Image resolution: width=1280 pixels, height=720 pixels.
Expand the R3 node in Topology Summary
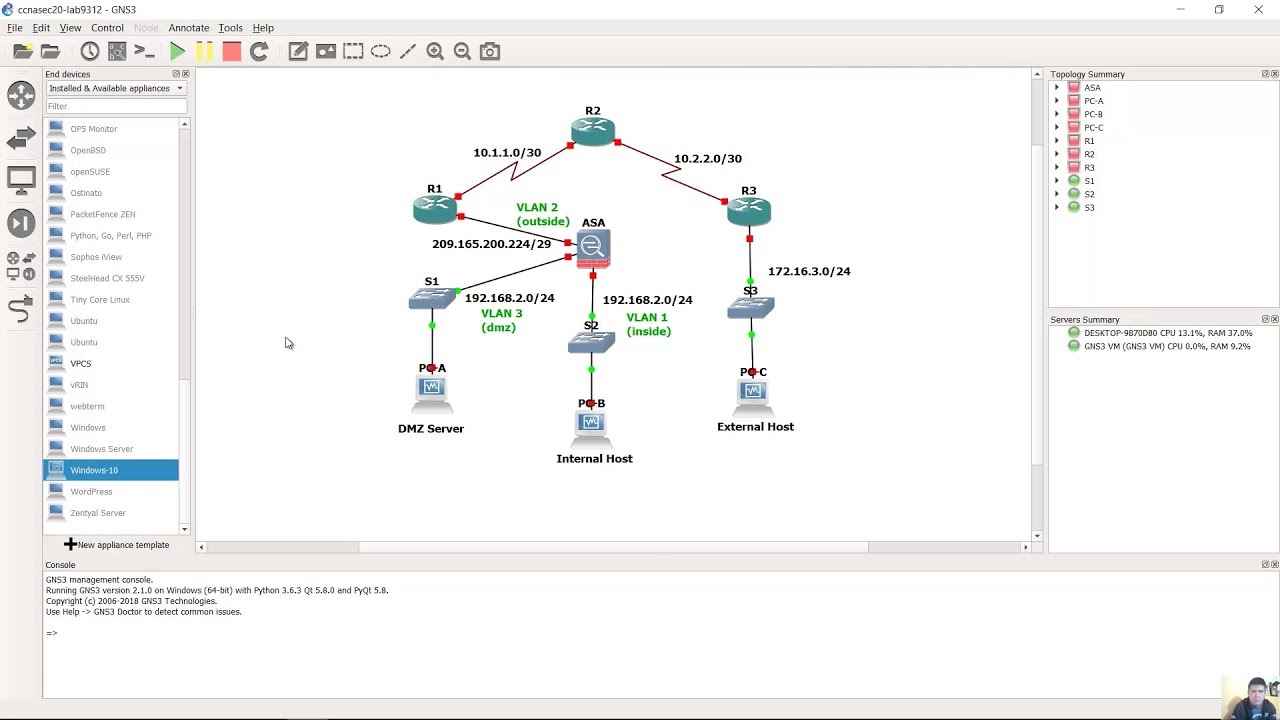(x=1057, y=168)
